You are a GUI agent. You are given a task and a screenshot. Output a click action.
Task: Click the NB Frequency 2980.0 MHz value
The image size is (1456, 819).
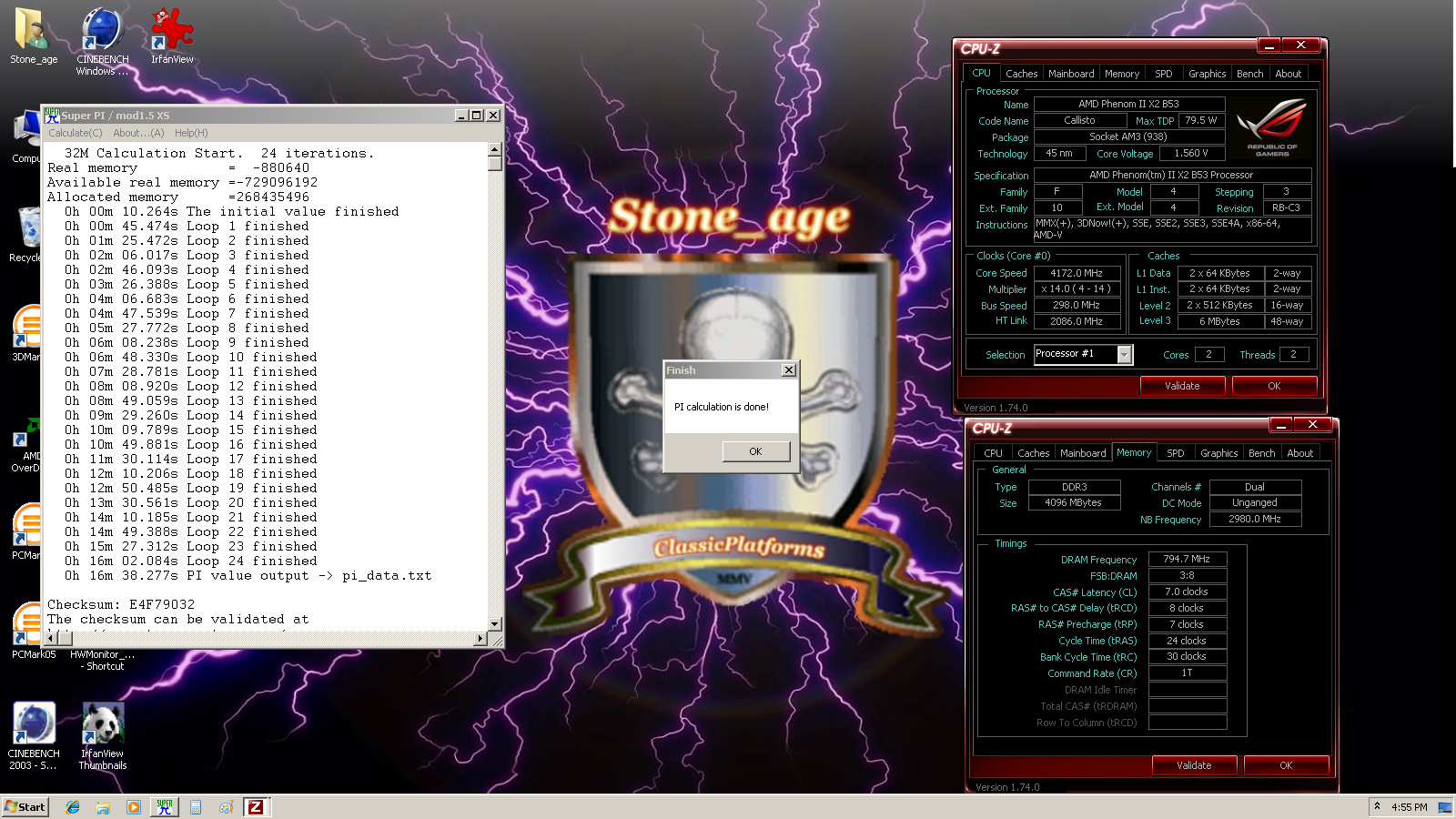1255,519
